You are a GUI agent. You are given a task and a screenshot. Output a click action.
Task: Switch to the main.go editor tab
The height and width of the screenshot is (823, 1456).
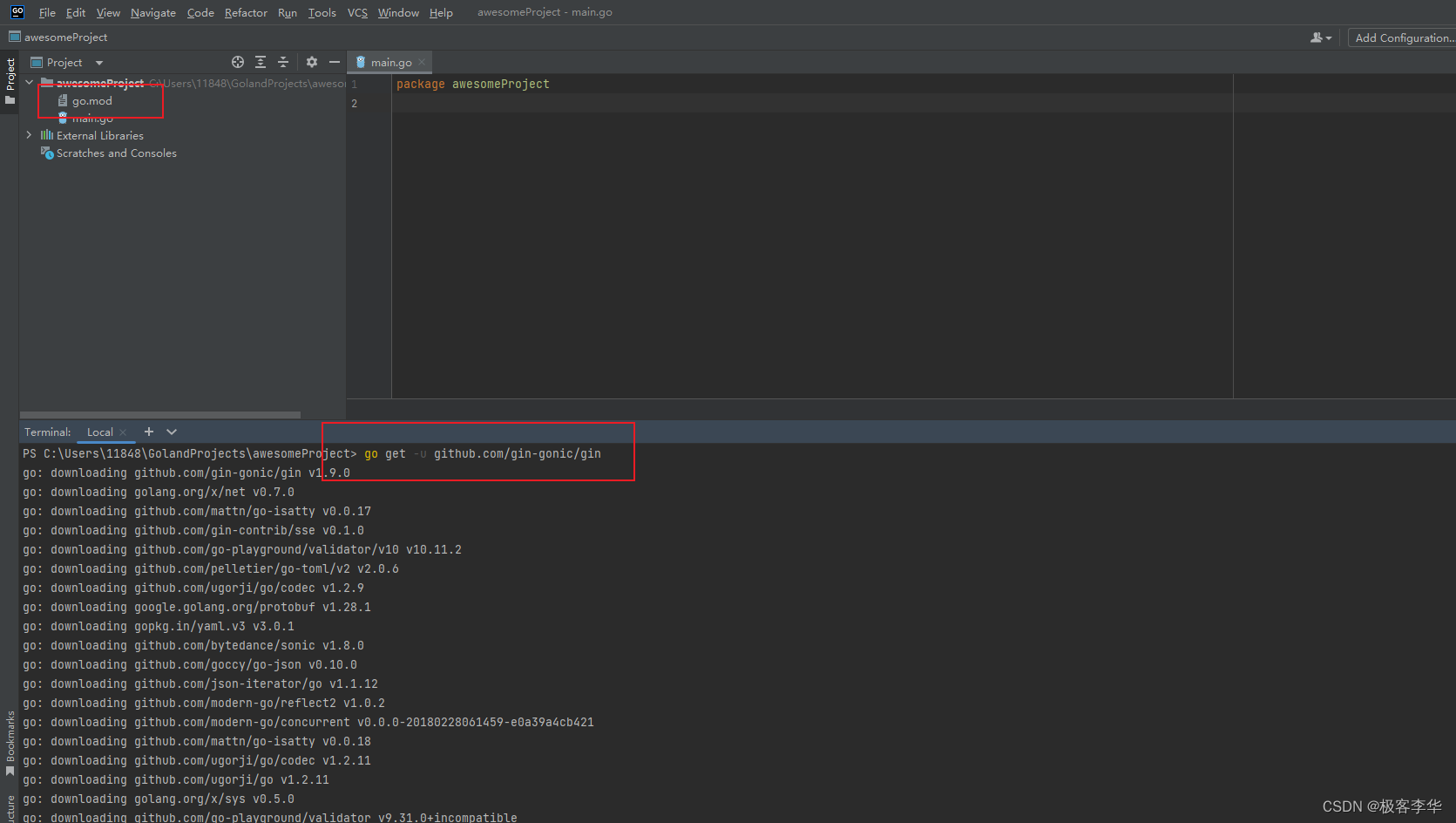click(391, 63)
